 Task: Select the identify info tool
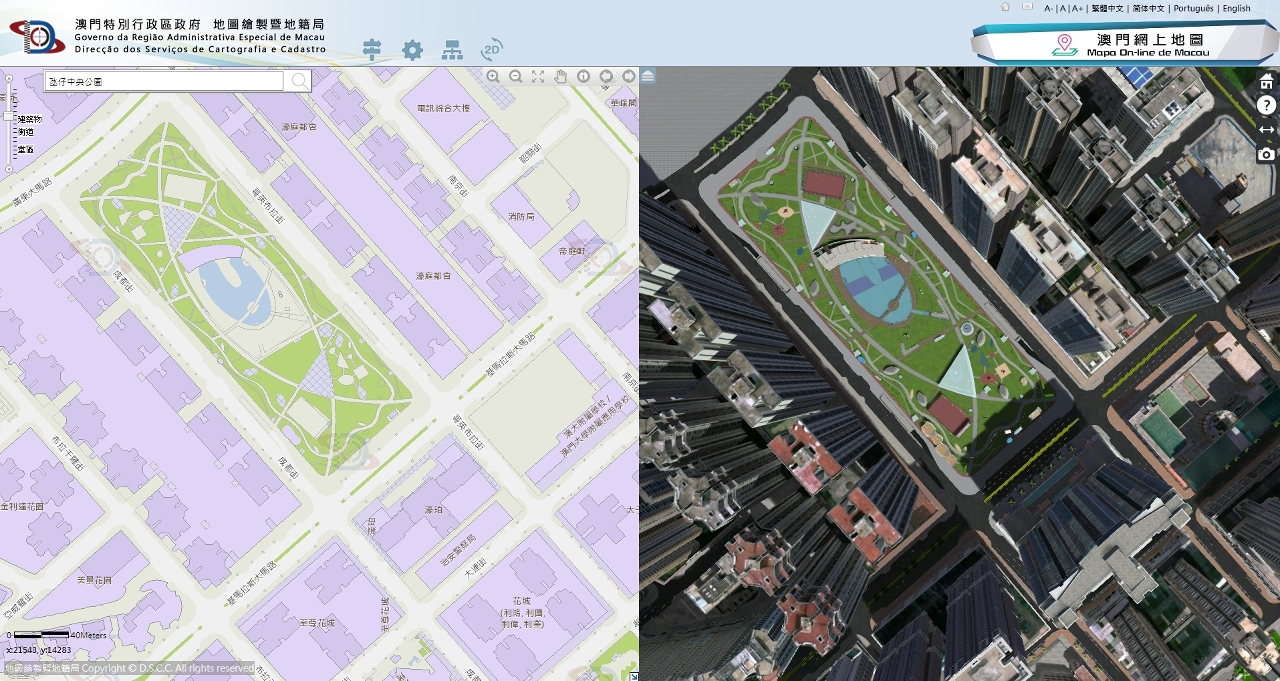tap(583, 77)
